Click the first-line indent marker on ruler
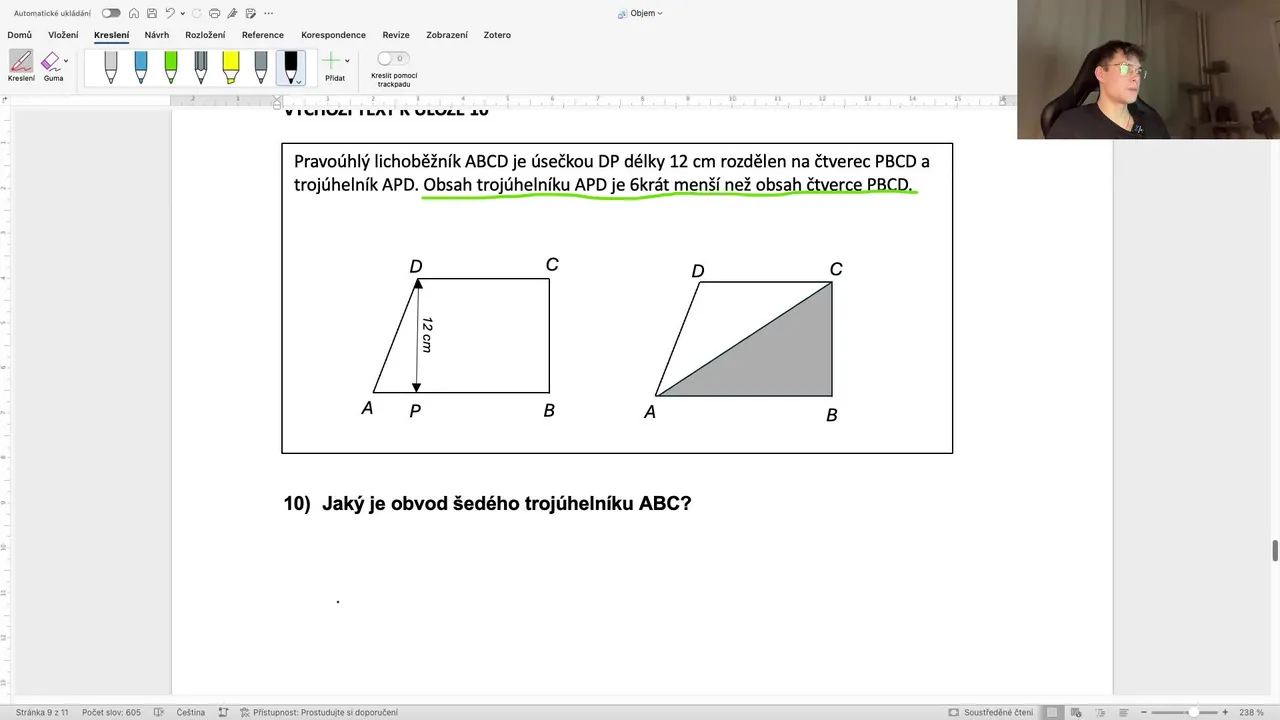This screenshot has height=720, width=1280. click(x=278, y=97)
